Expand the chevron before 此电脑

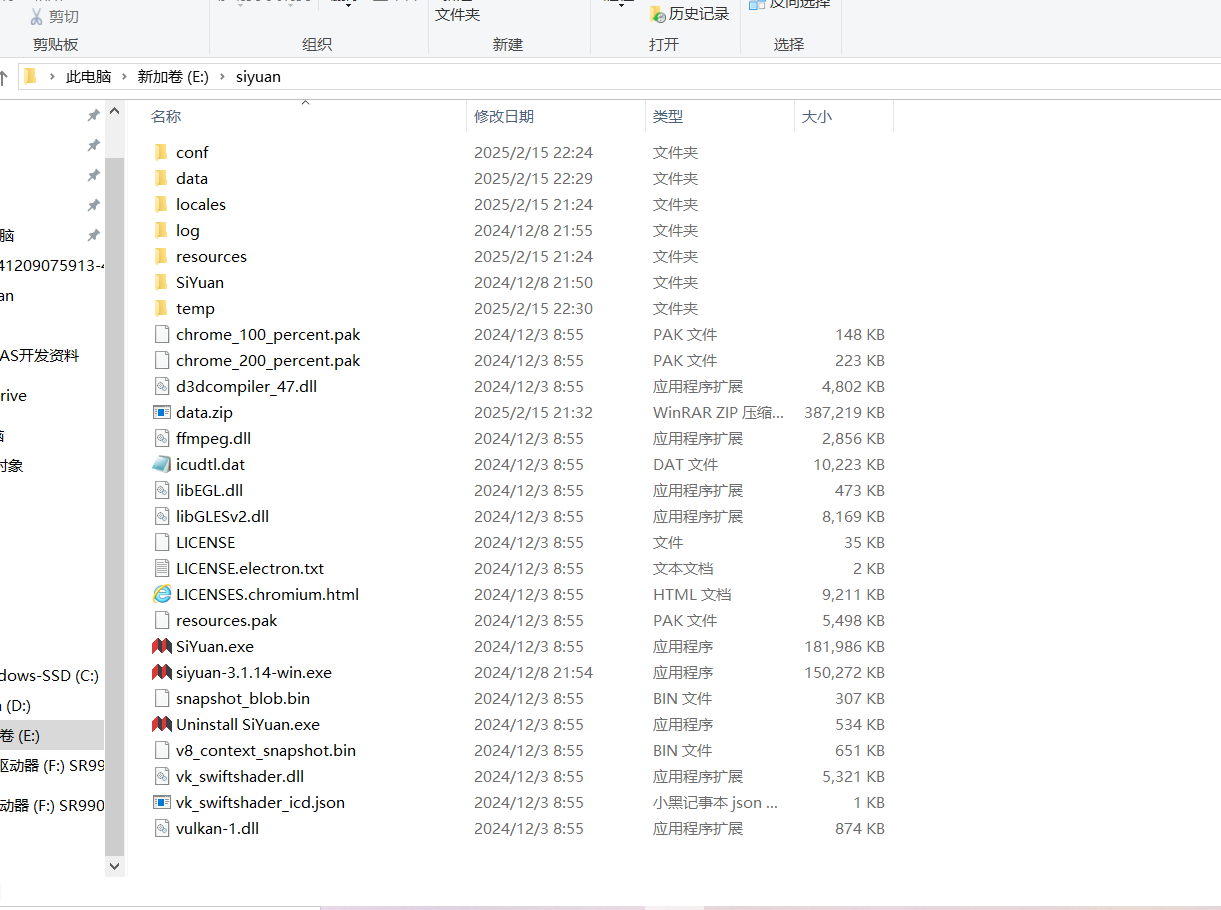click(x=52, y=76)
